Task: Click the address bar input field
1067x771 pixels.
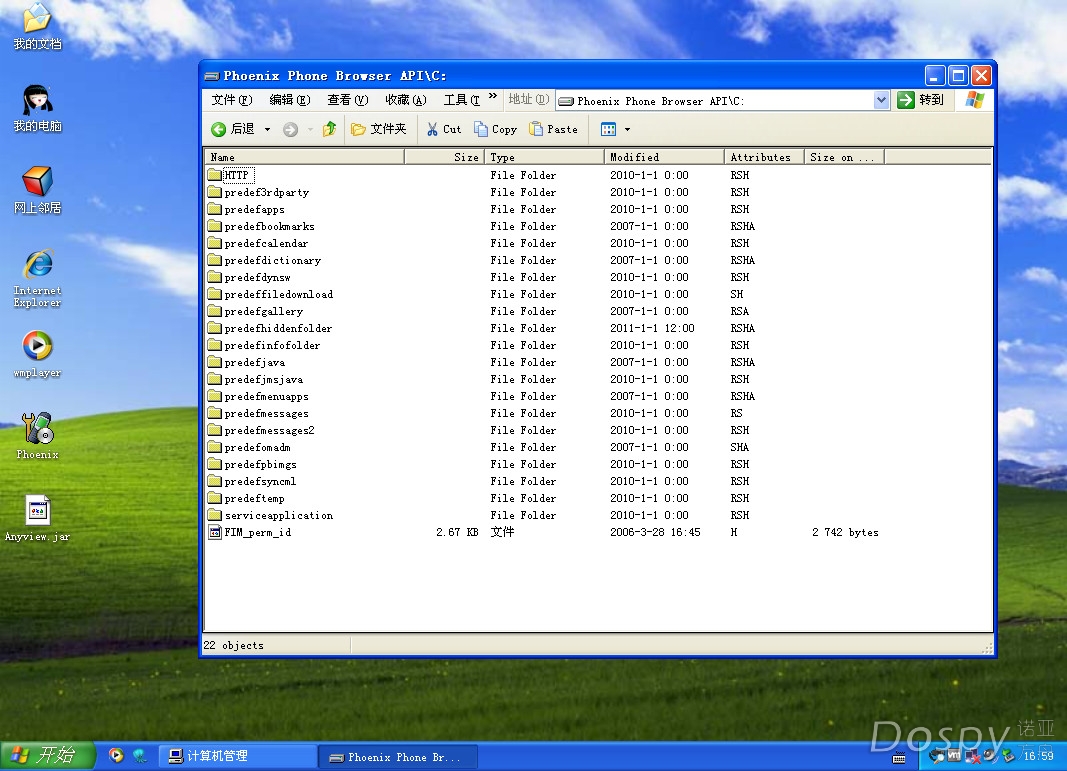Action: click(x=715, y=101)
